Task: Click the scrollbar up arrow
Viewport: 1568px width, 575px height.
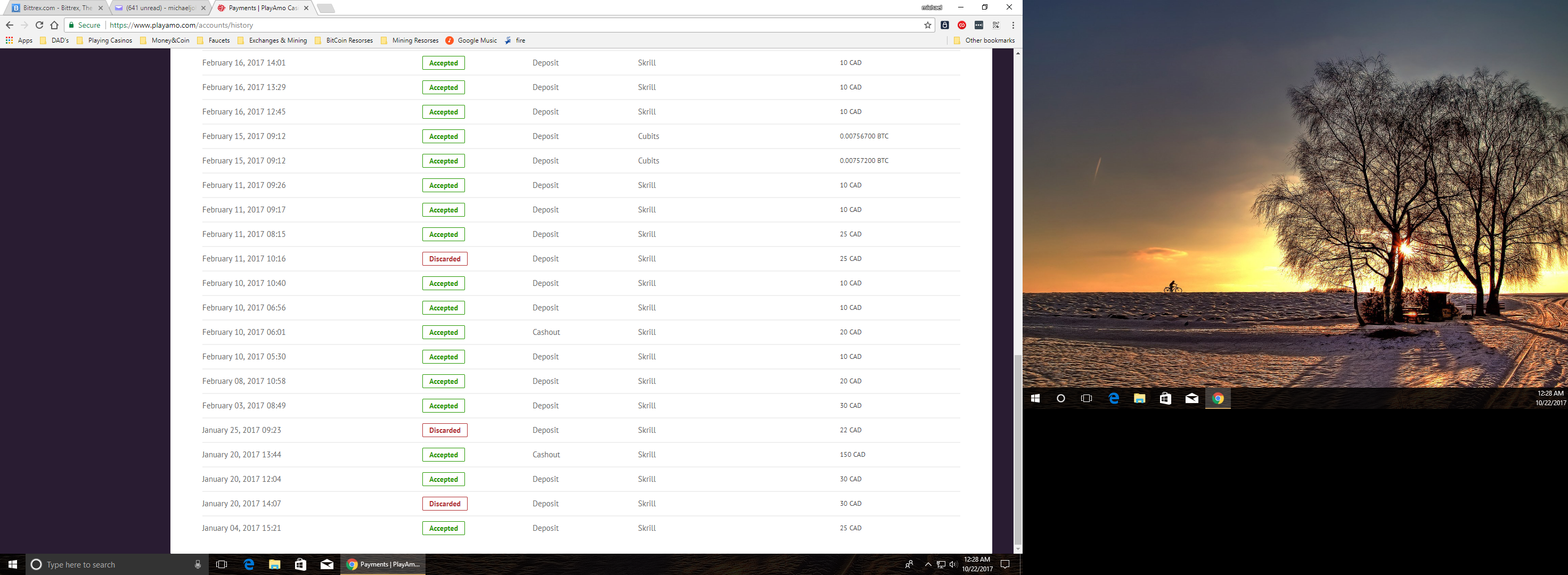Action: pyautogui.click(x=1018, y=54)
